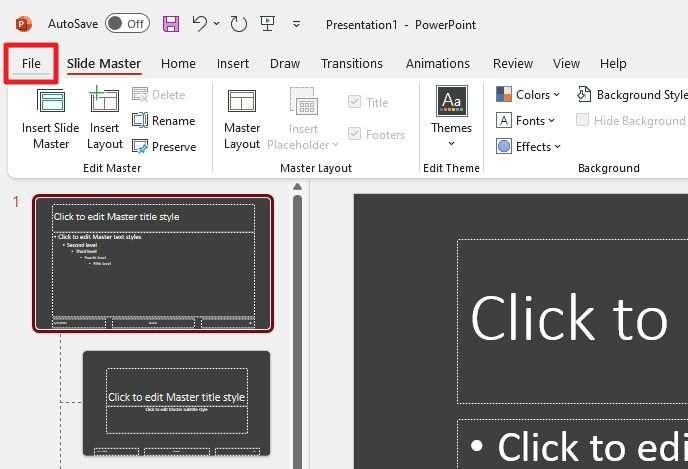Open the theme Colors dropdown
Viewport: 688px width, 469px height.
528,95
